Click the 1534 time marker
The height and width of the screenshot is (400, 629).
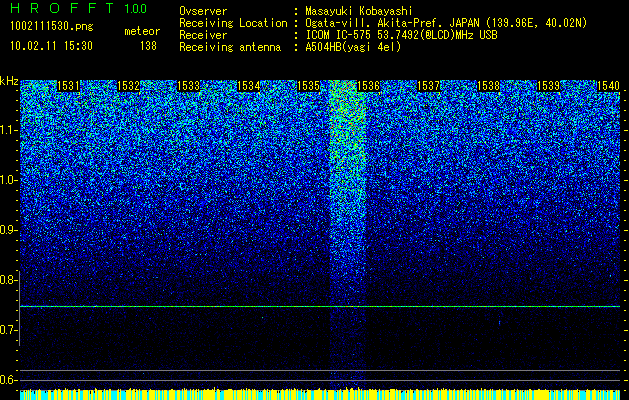tap(248, 86)
